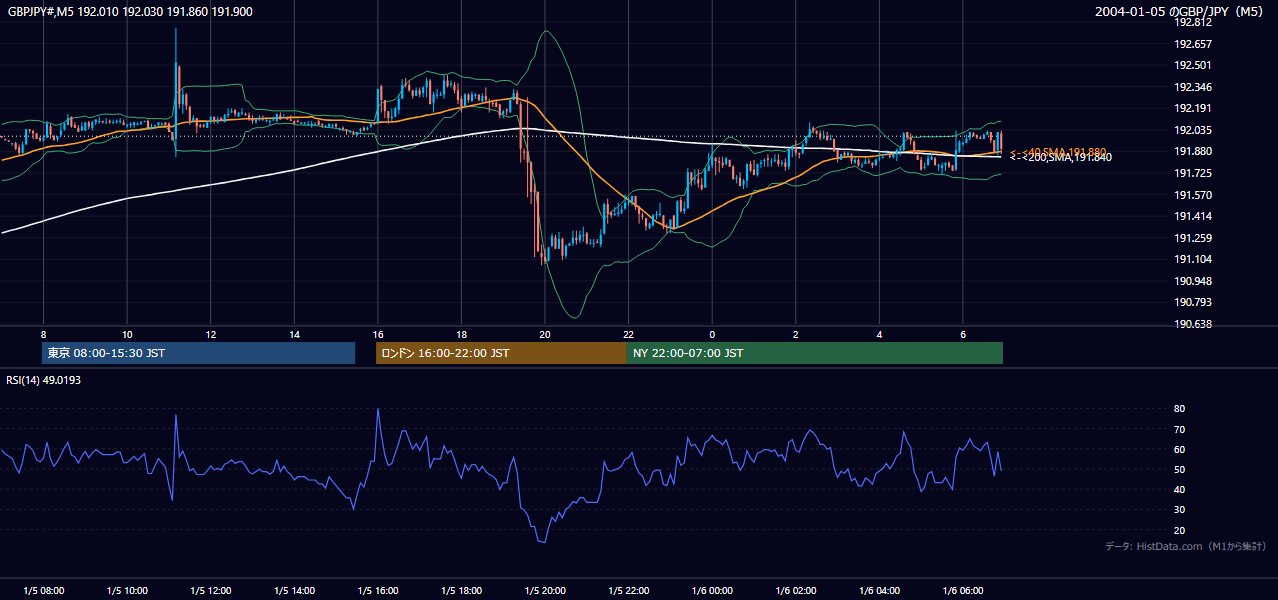Image resolution: width=1278 pixels, height=600 pixels.
Task: Click price axis value 191.259
Action: tap(1194, 238)
